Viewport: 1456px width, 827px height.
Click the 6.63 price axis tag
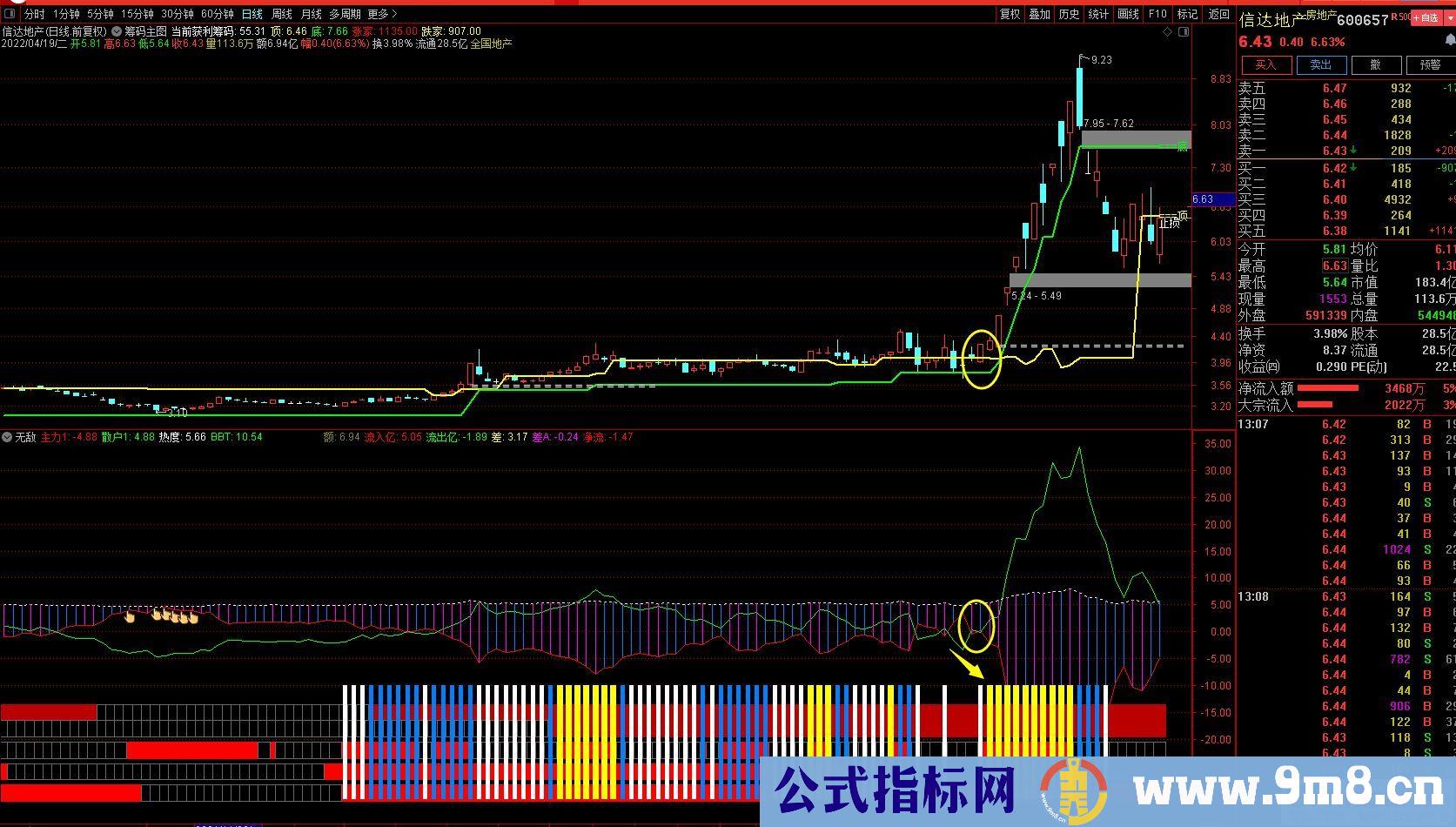1212,199
